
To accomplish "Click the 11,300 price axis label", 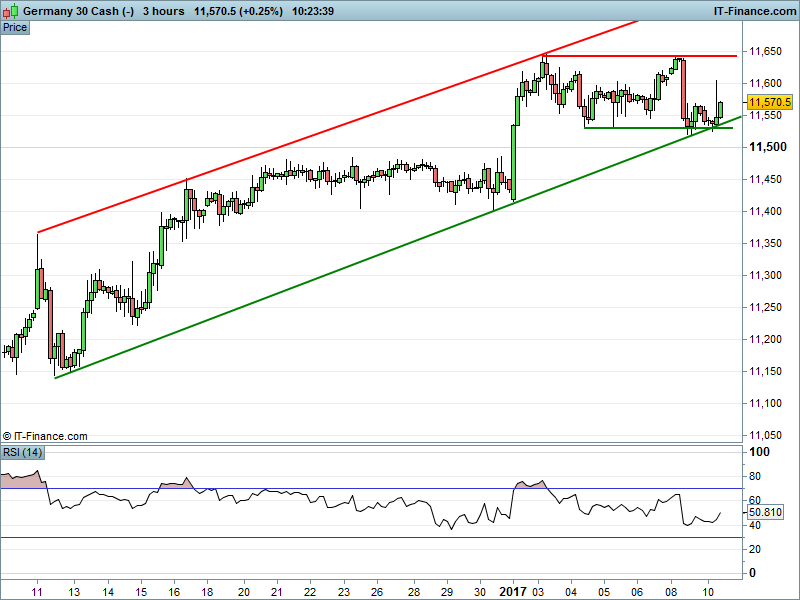I will click(x=765, y=276).
